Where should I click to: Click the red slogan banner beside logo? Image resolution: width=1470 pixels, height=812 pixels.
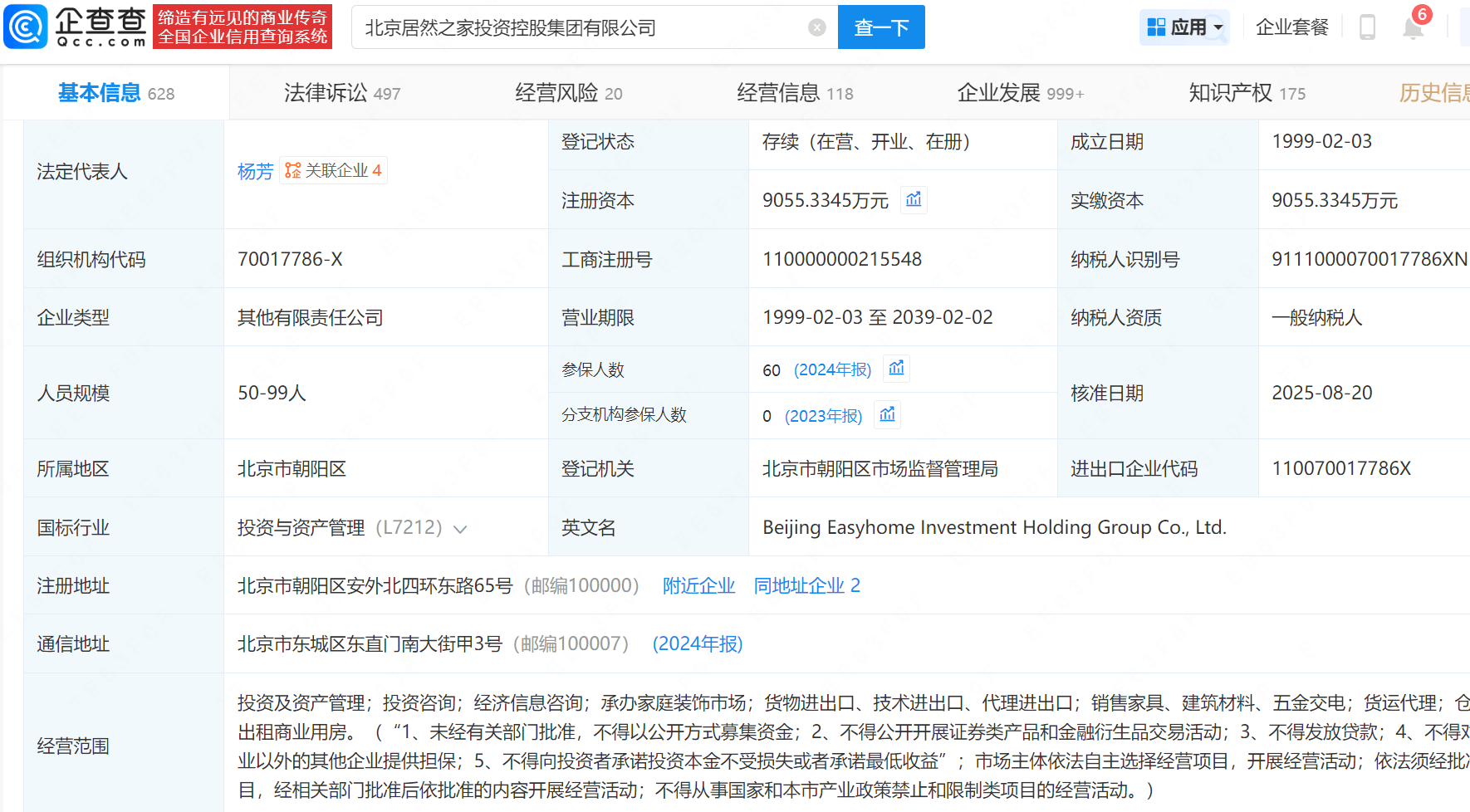click(243, 27)
